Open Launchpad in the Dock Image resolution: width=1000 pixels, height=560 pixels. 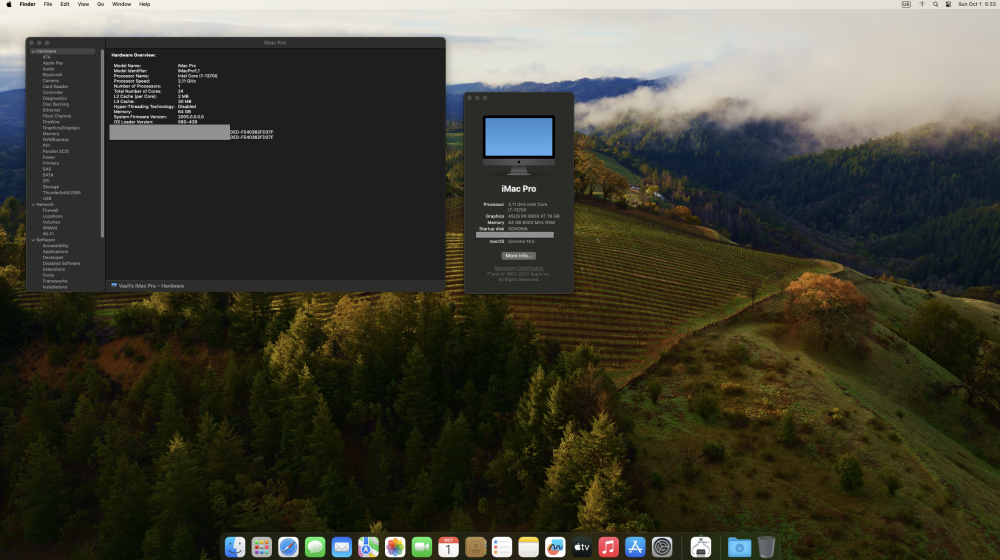pos(261,547)
